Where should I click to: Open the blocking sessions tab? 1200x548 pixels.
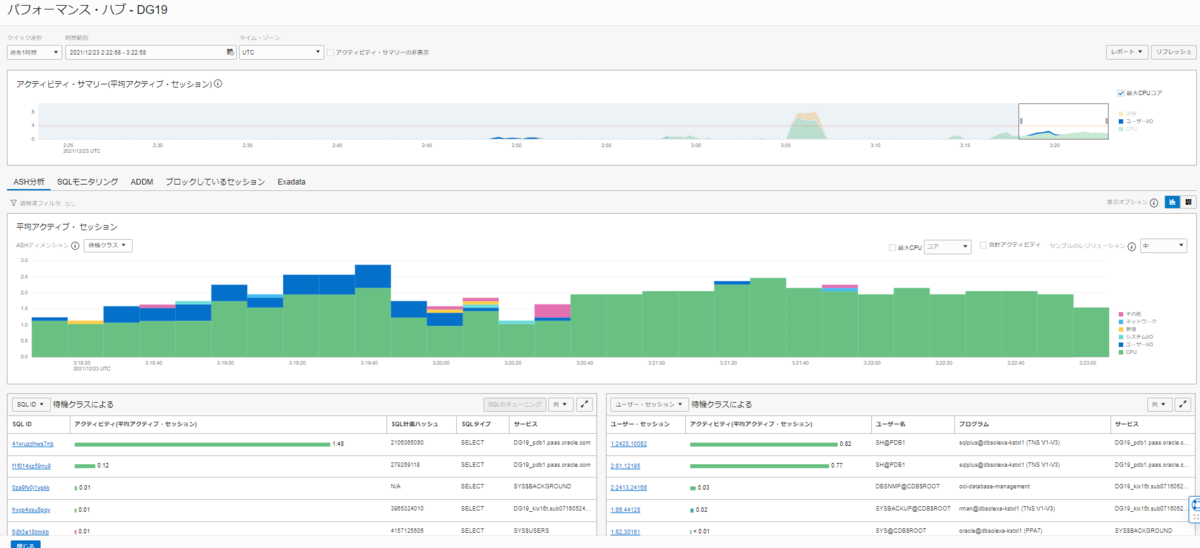[215, 182]
